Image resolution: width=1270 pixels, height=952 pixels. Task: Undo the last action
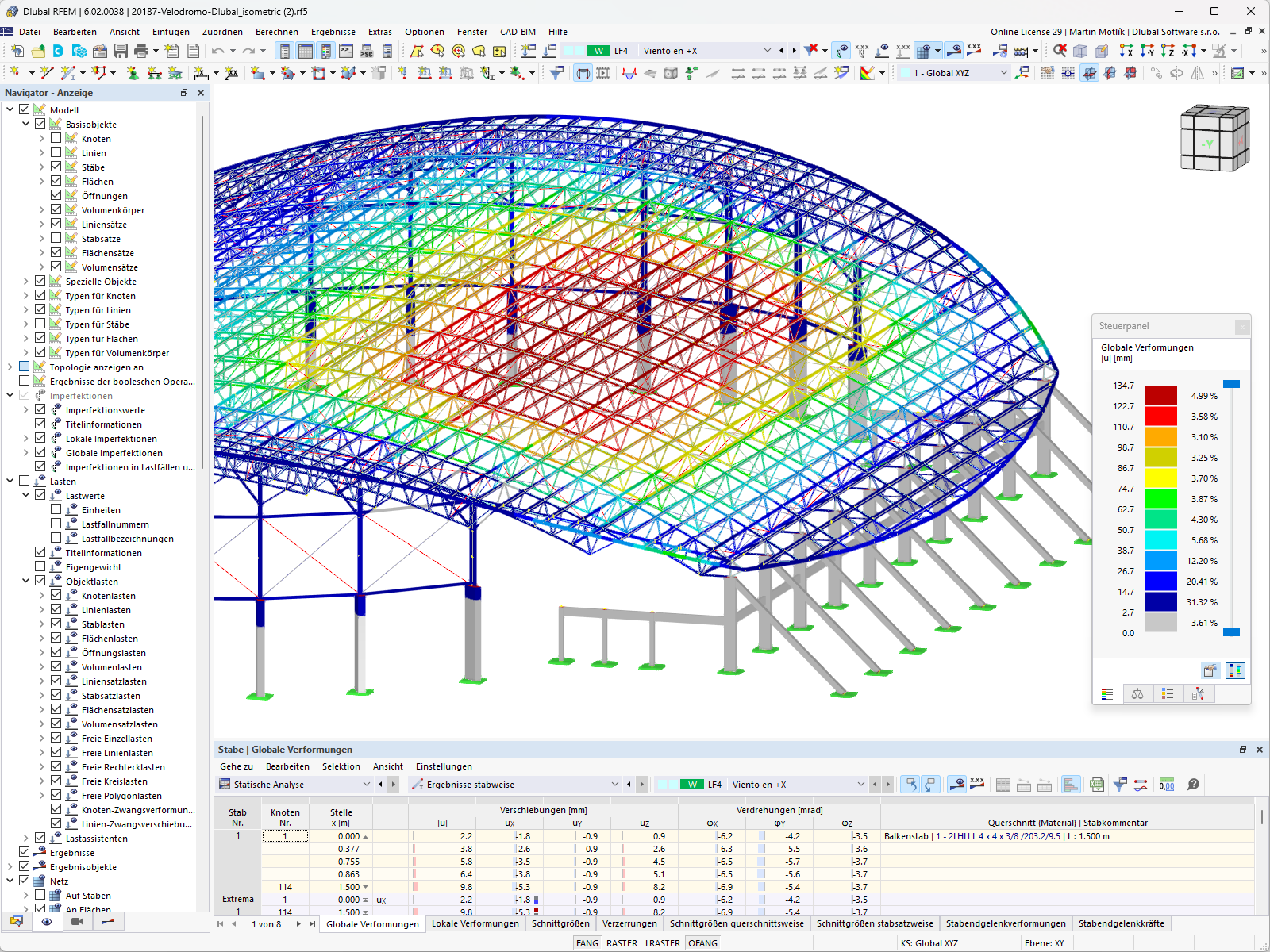(216, 50)
